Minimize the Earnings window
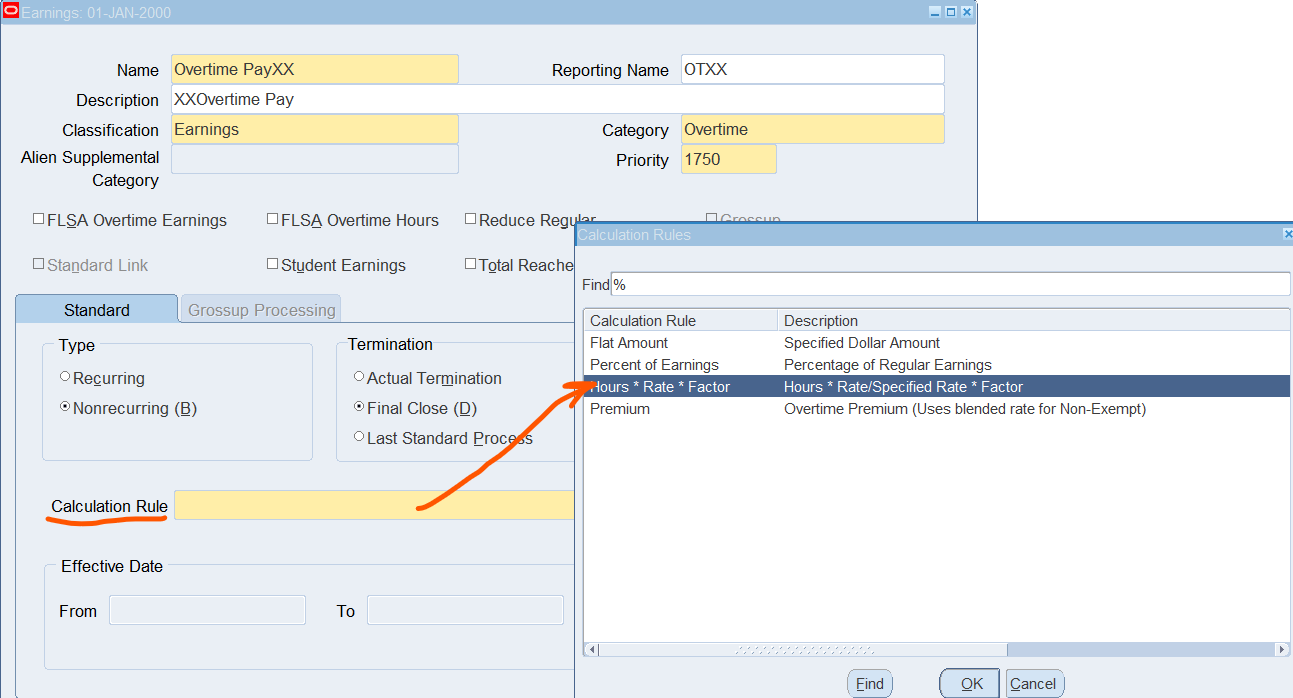Viewport: 1293px width, 698px height. 935,12
